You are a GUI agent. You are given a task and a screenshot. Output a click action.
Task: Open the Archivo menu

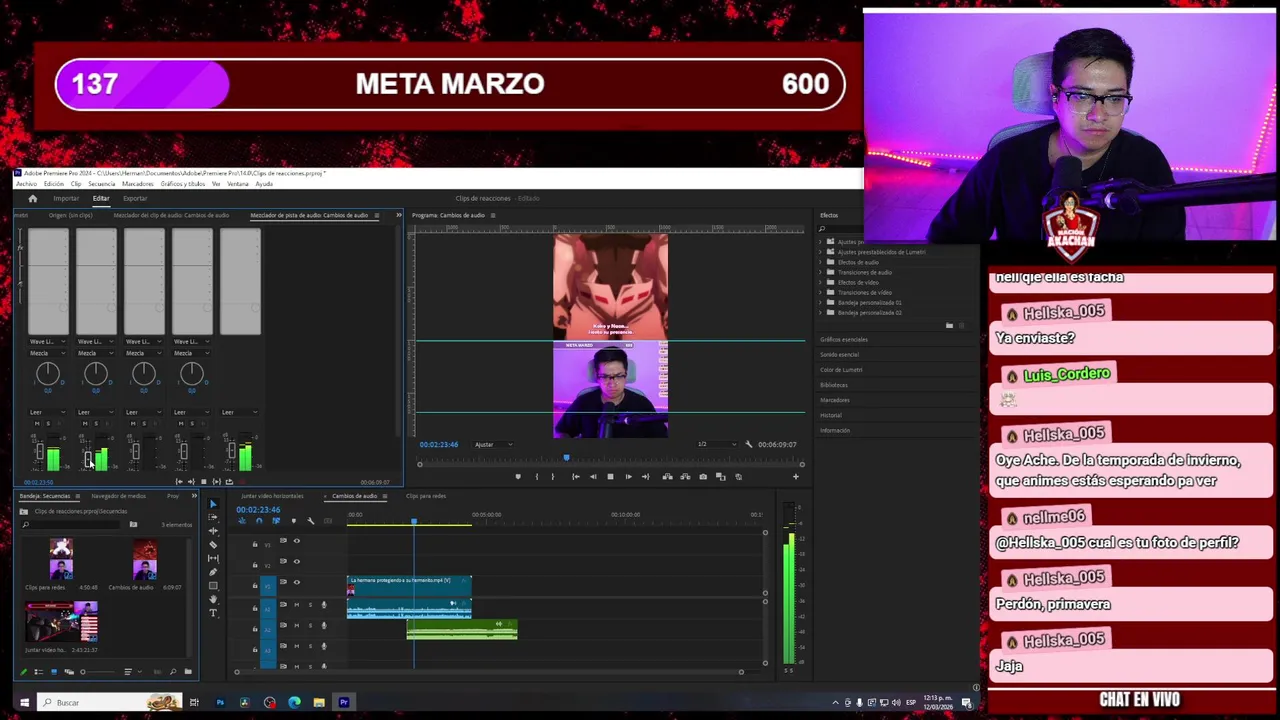pos(26,184)
